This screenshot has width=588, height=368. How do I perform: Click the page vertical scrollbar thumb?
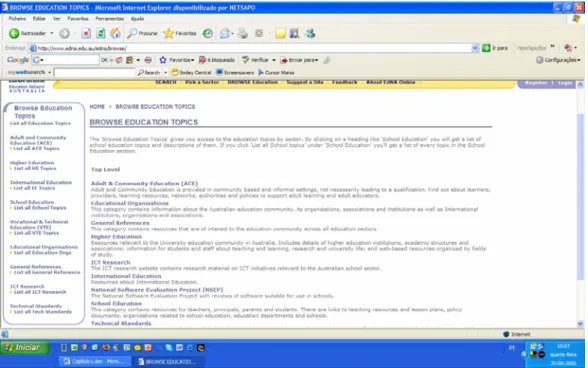(x=580, y=197)
